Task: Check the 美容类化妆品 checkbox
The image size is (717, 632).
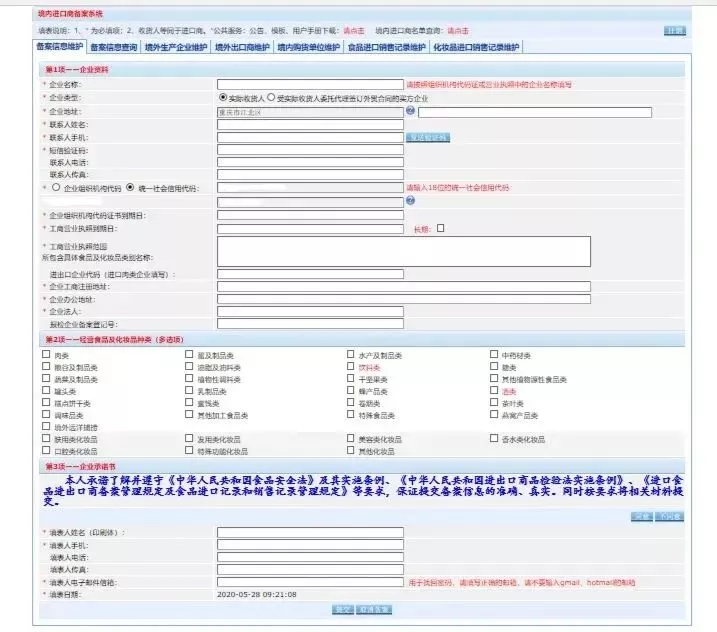Action: pyautogui.click(x=350, y=439)
